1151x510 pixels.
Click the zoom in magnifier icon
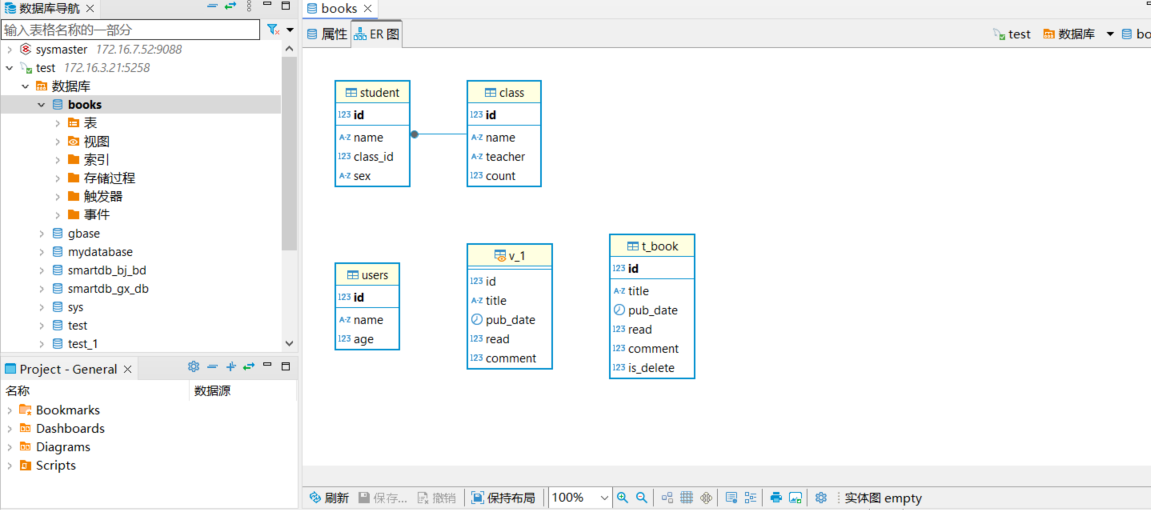tap(622, 498)
